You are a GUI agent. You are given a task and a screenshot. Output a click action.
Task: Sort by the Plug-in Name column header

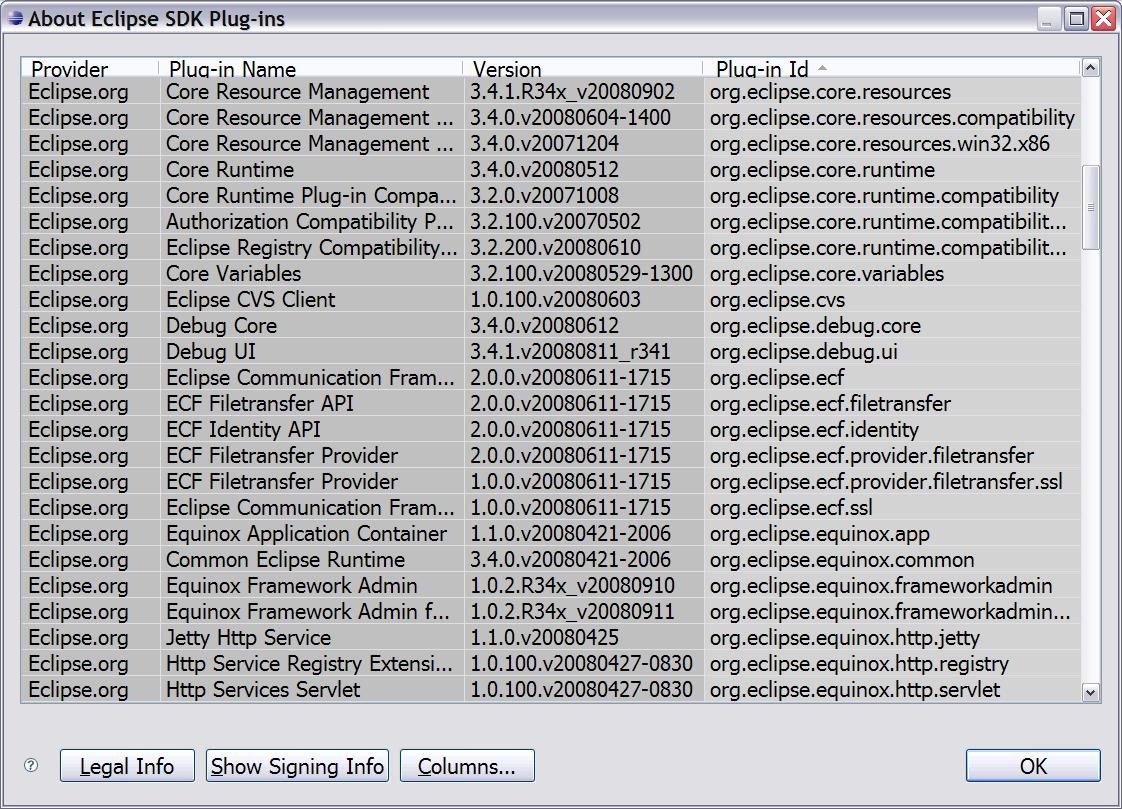[x=311, y=69]
